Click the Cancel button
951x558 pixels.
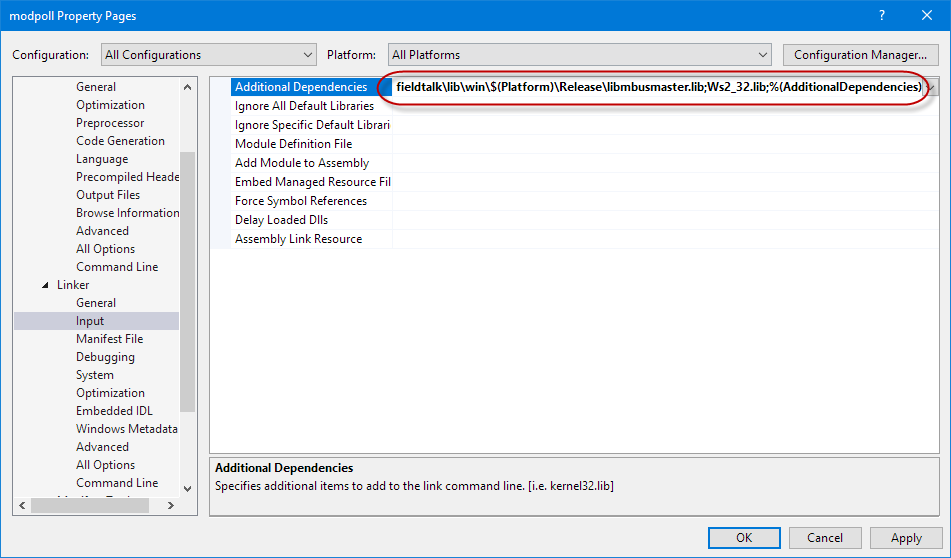[825, 538]
